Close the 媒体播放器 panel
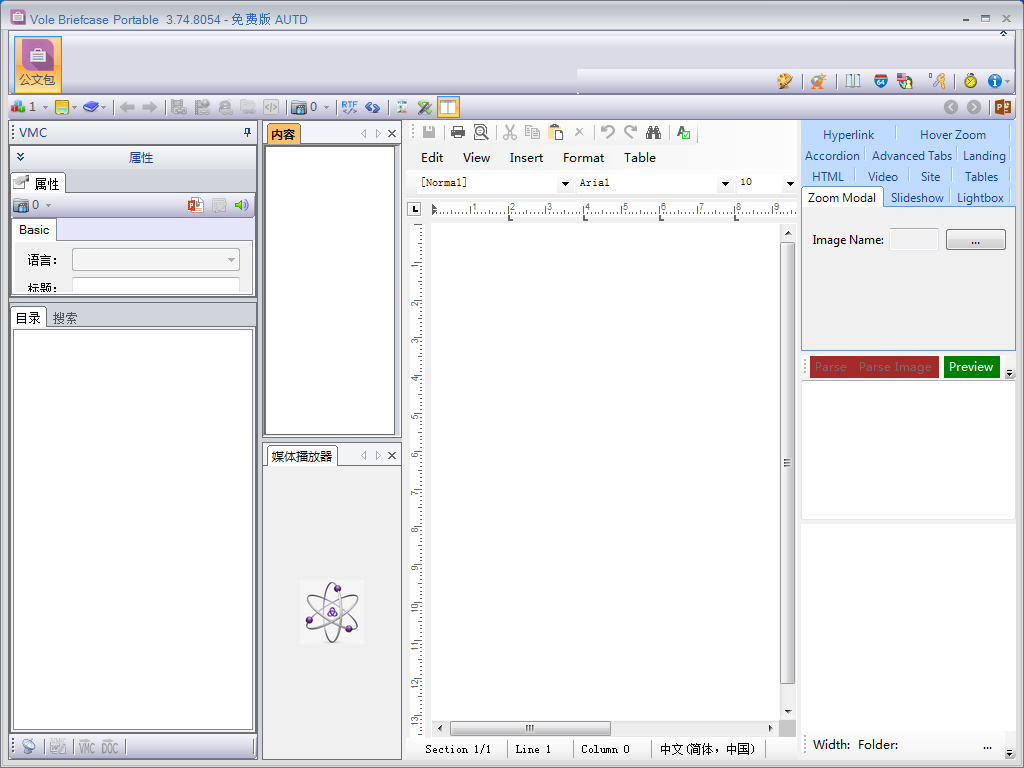Screen dimensions: 1024x768 pos(392,455)
